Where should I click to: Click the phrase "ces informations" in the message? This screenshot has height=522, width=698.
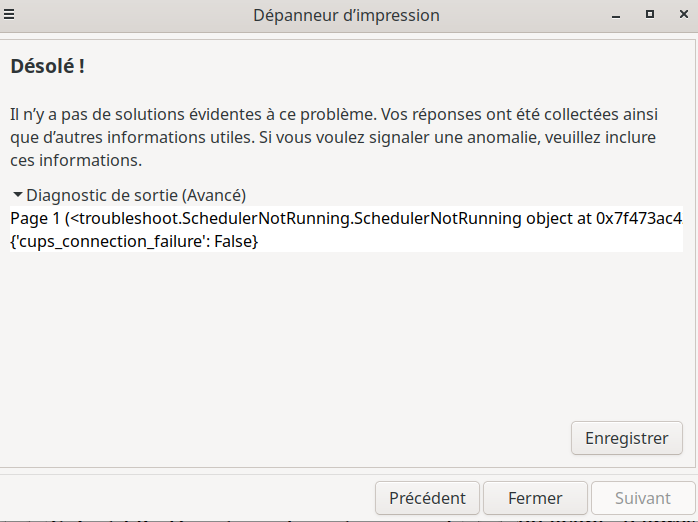(x=76, y=160)
